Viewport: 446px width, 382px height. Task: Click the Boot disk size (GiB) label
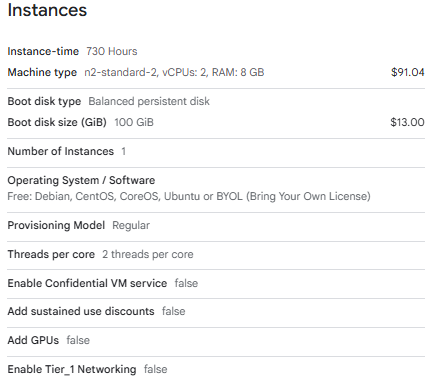(57, 122)
